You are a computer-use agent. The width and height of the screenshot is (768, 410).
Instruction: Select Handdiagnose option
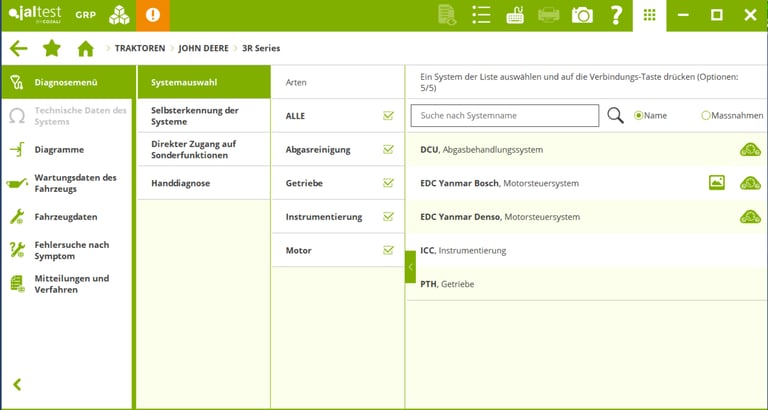(204, 183)
